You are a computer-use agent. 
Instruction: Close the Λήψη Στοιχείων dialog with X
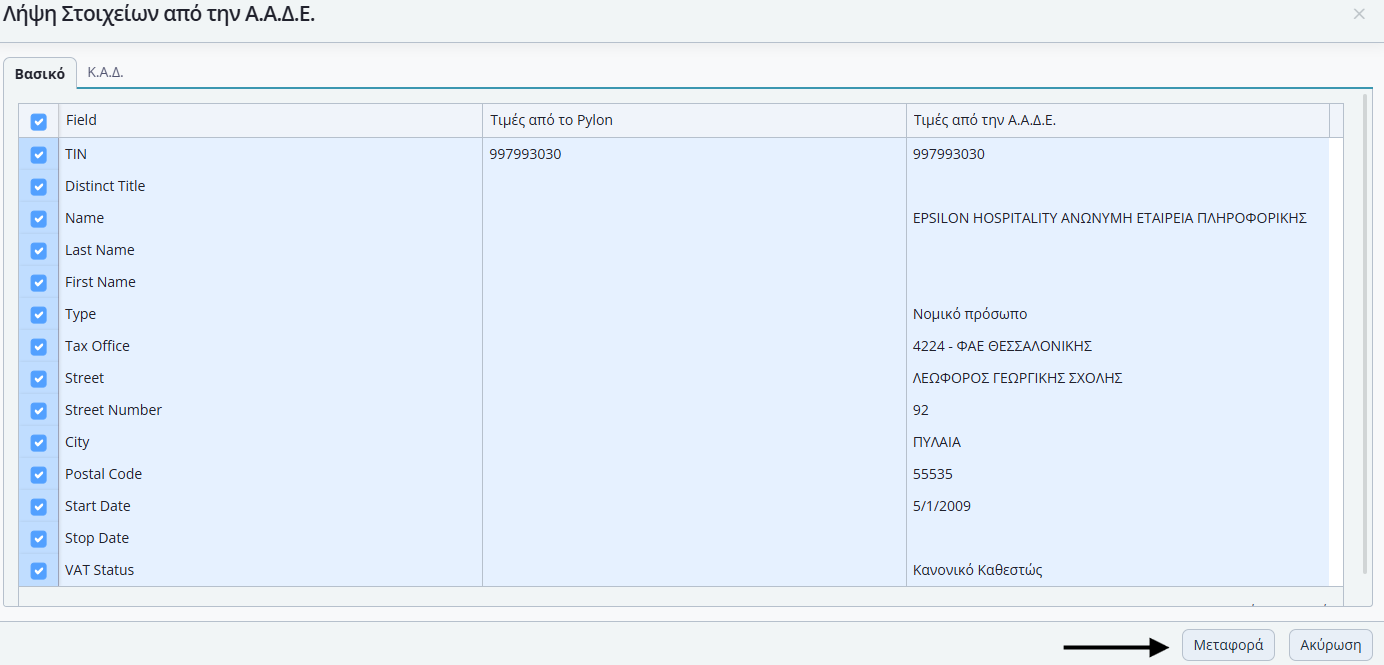coord(1358,14)
